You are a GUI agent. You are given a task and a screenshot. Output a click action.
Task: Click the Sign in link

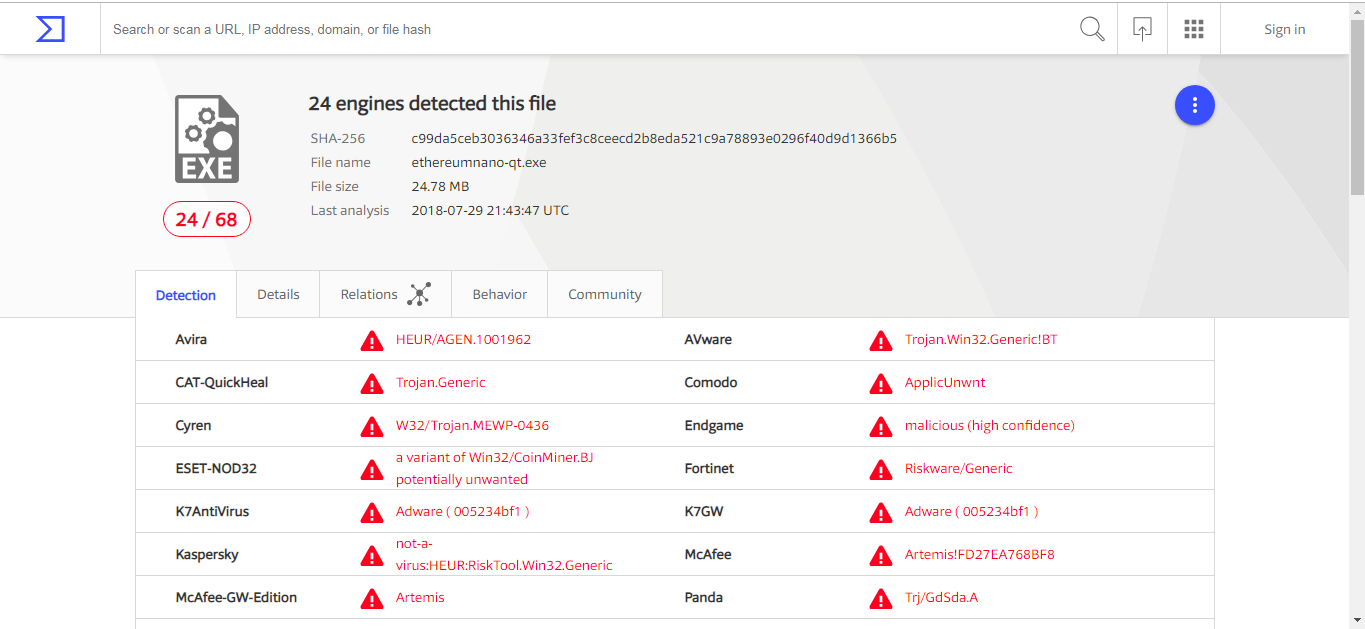pyautogui.click(x=1284, y=29)
